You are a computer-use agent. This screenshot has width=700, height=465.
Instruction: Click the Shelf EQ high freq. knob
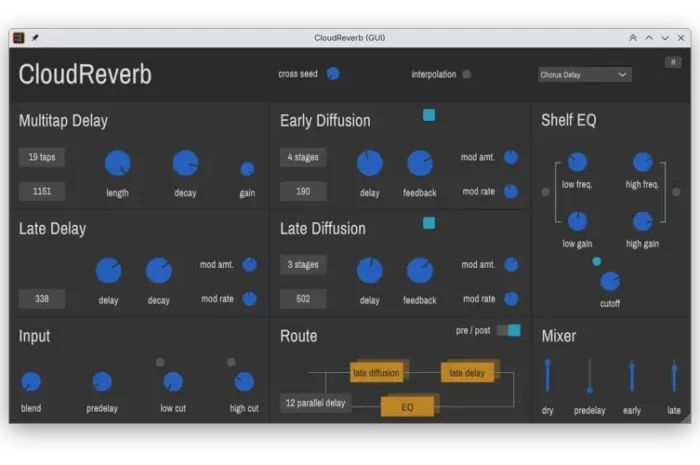point(642,162)
